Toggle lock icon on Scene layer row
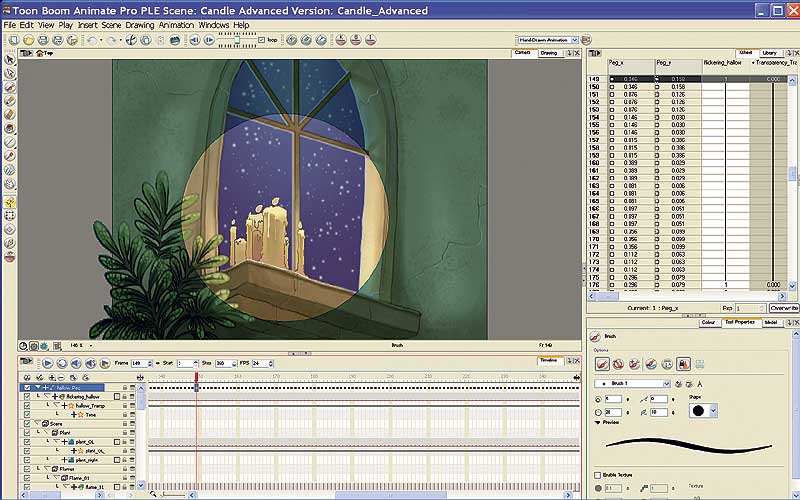 point(124,423)
